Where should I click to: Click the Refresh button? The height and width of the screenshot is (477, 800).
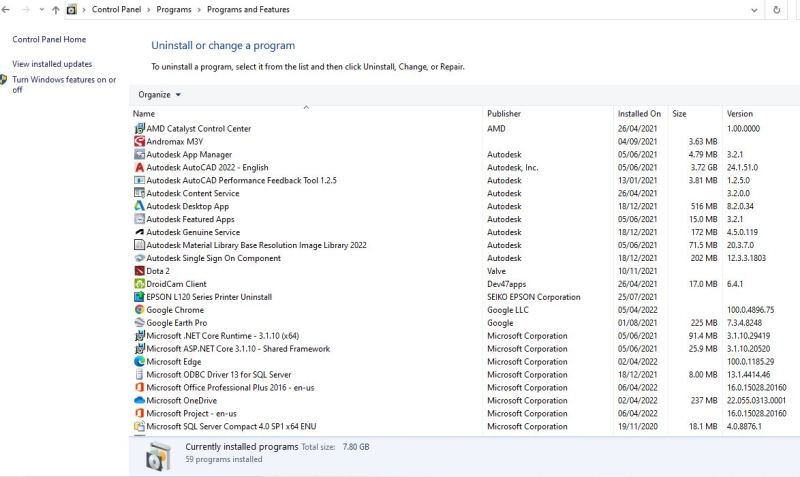777,10
